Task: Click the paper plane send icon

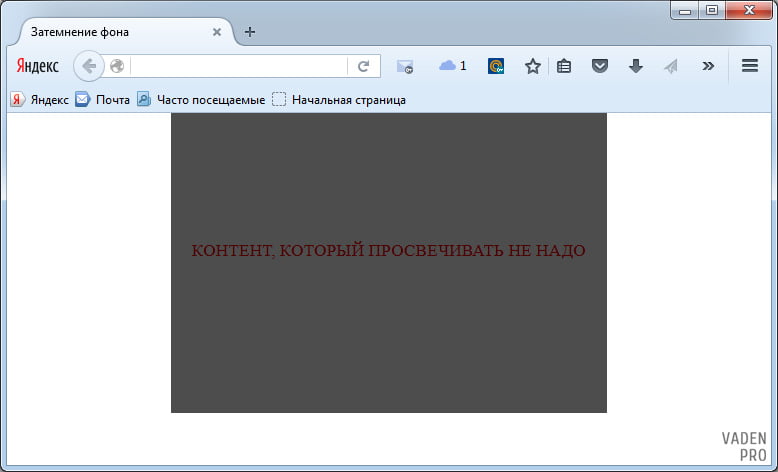Action: point(670,66)
